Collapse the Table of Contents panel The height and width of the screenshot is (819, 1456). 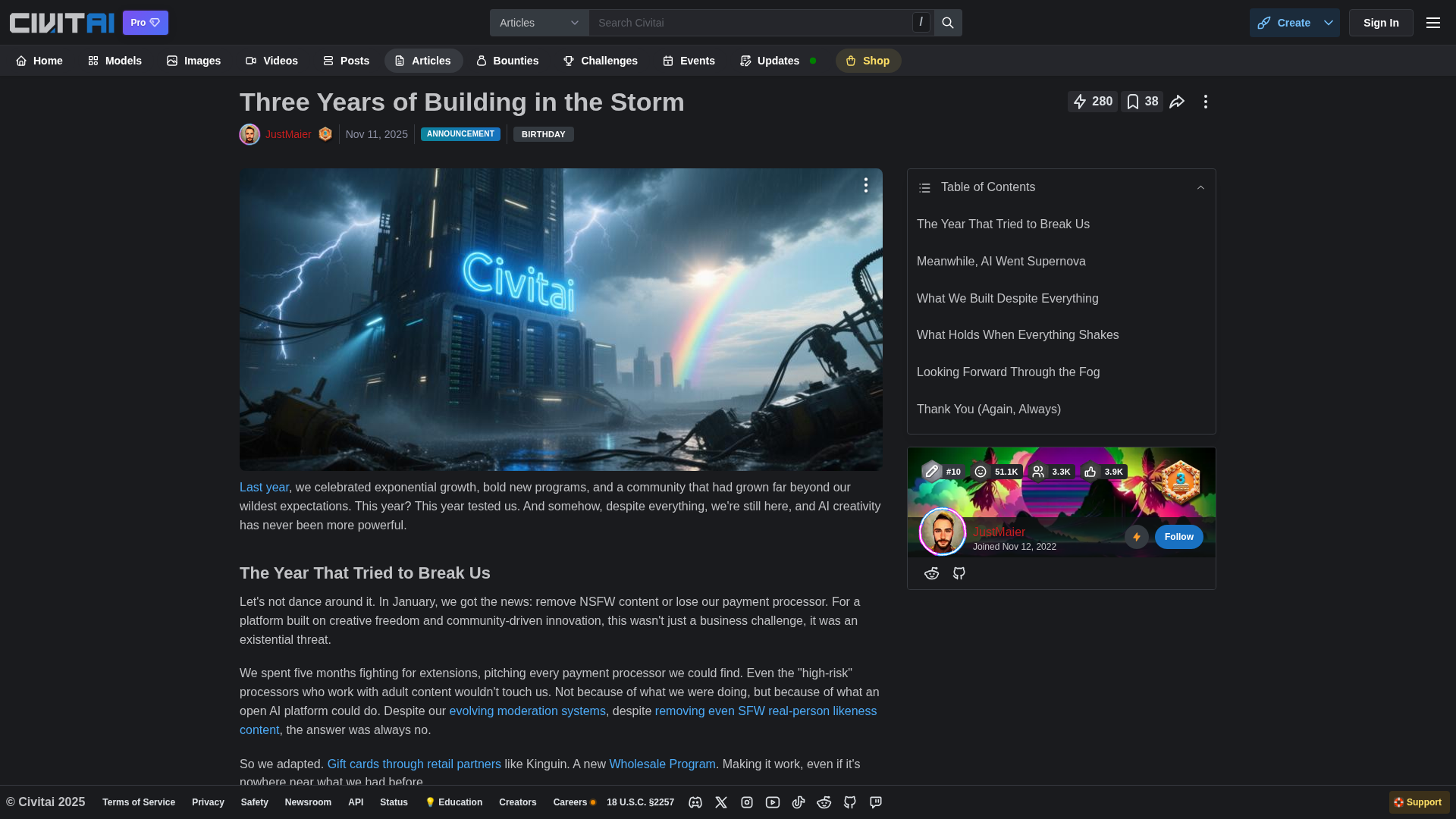(x=1200, y=187)
